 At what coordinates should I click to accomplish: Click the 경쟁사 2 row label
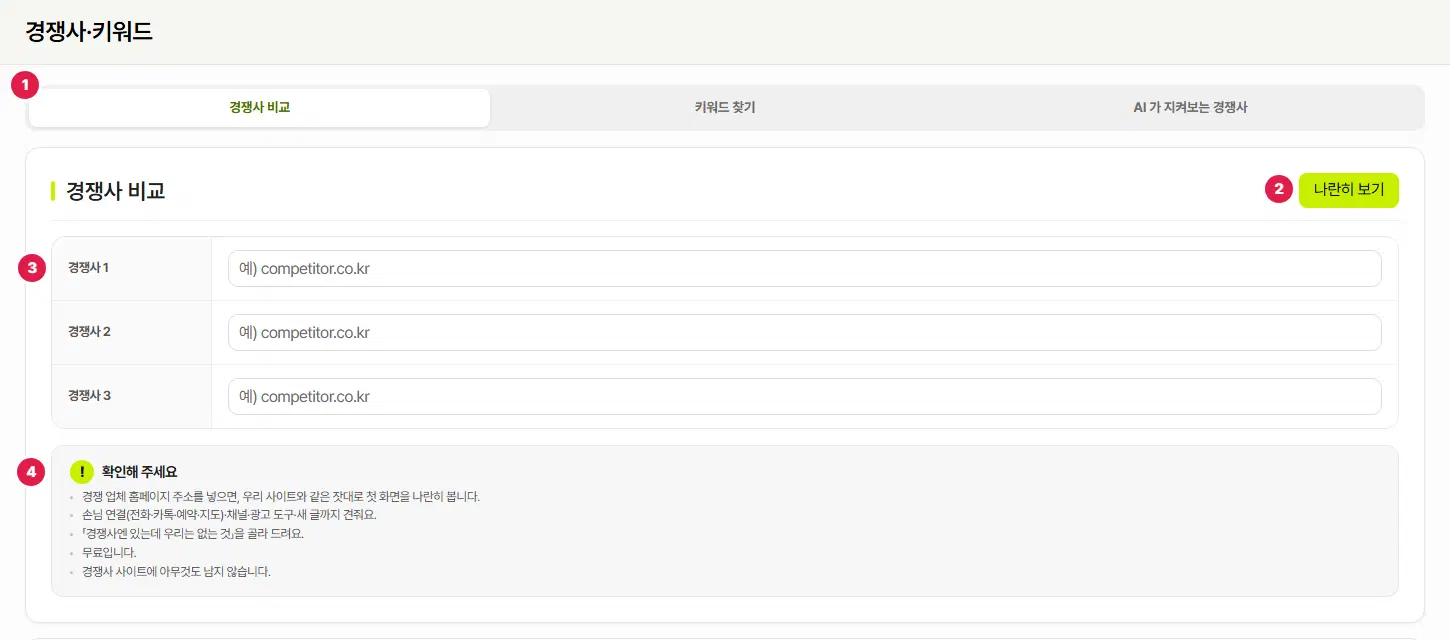pyautogui.click(x=89, y=332)
